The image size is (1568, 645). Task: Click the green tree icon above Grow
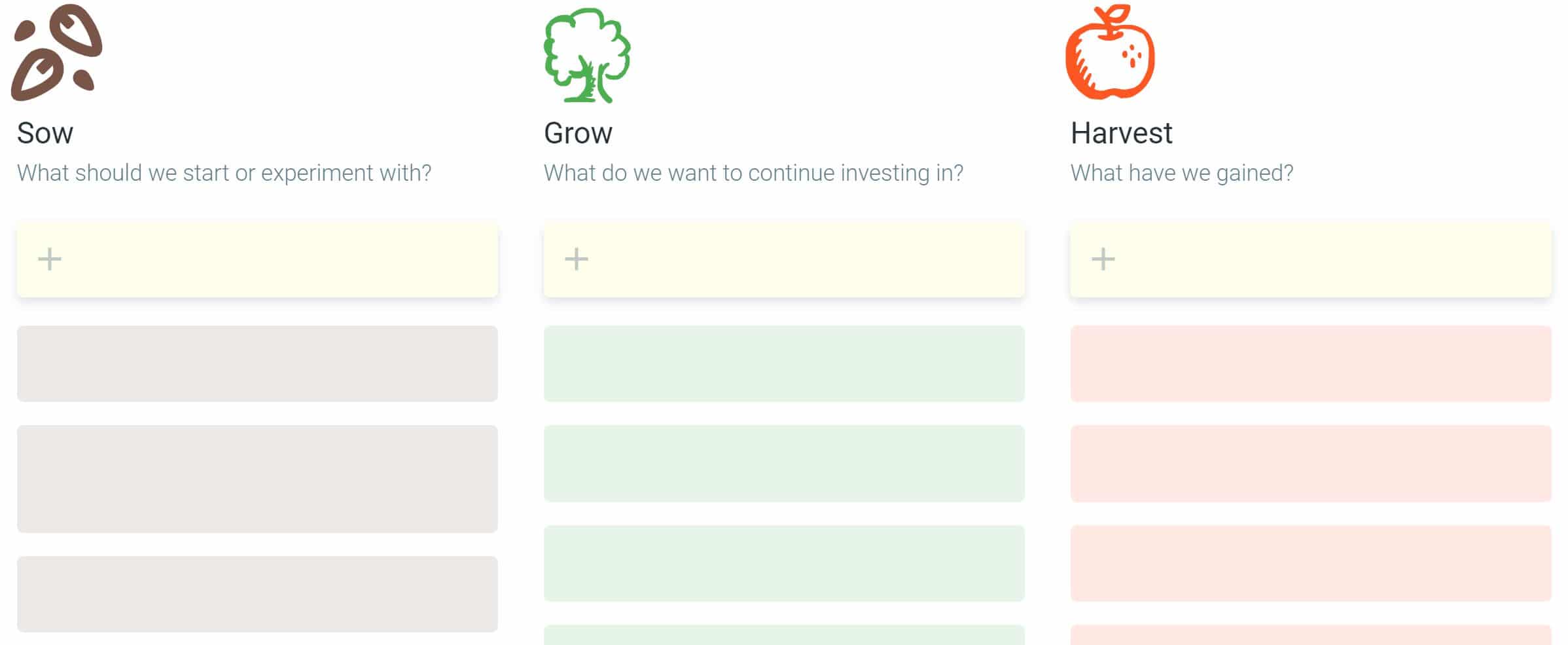(587, 55)
